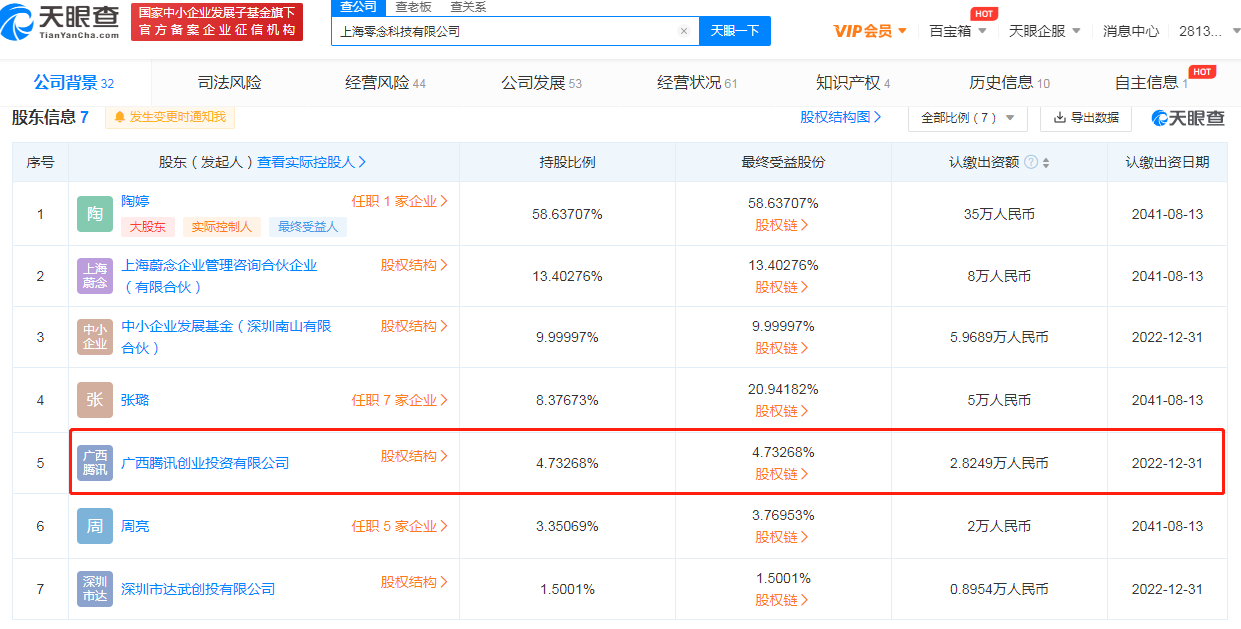1241x629 pixels.
Task: Open the 百宝箱 dropdown
Action: click(957, 31)
